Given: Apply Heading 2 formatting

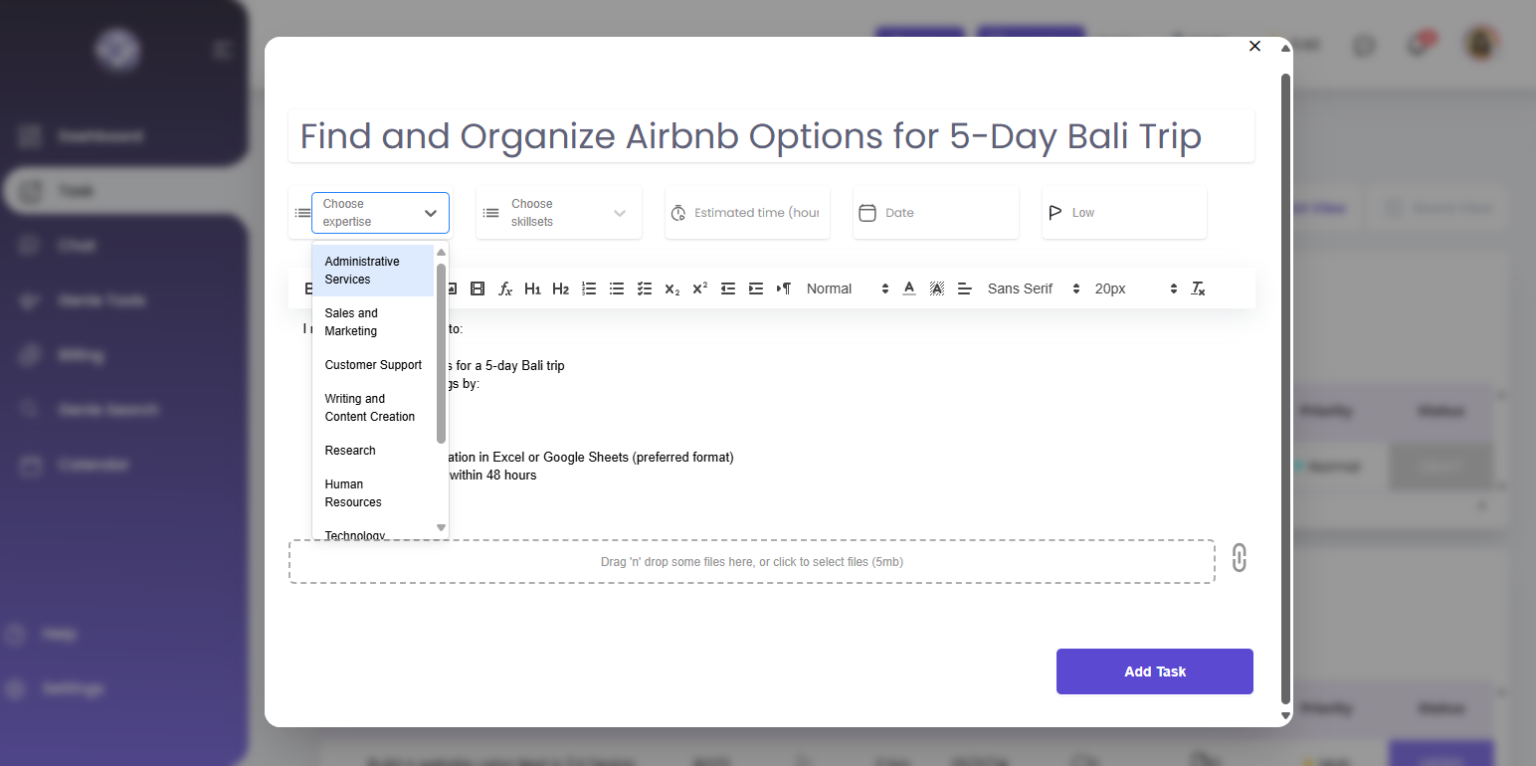Looking at the screenshot, I should (x=561, y=288).
